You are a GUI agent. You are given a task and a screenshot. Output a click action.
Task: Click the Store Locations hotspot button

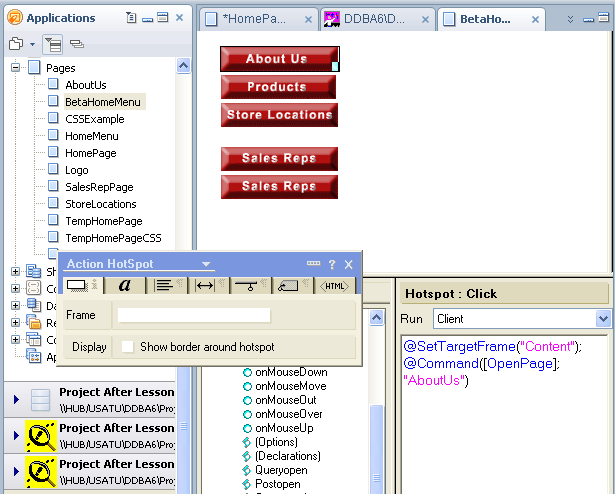coord(279,115)
